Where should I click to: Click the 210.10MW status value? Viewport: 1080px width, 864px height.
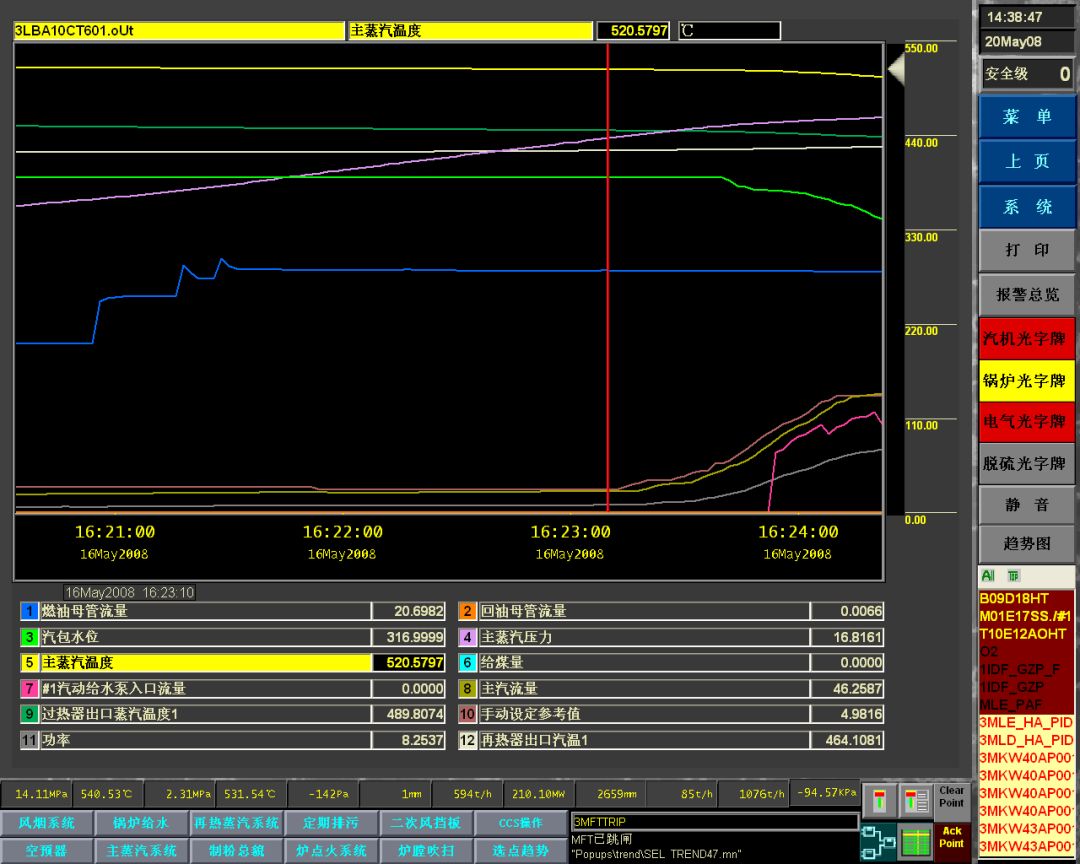click(539, 794)
